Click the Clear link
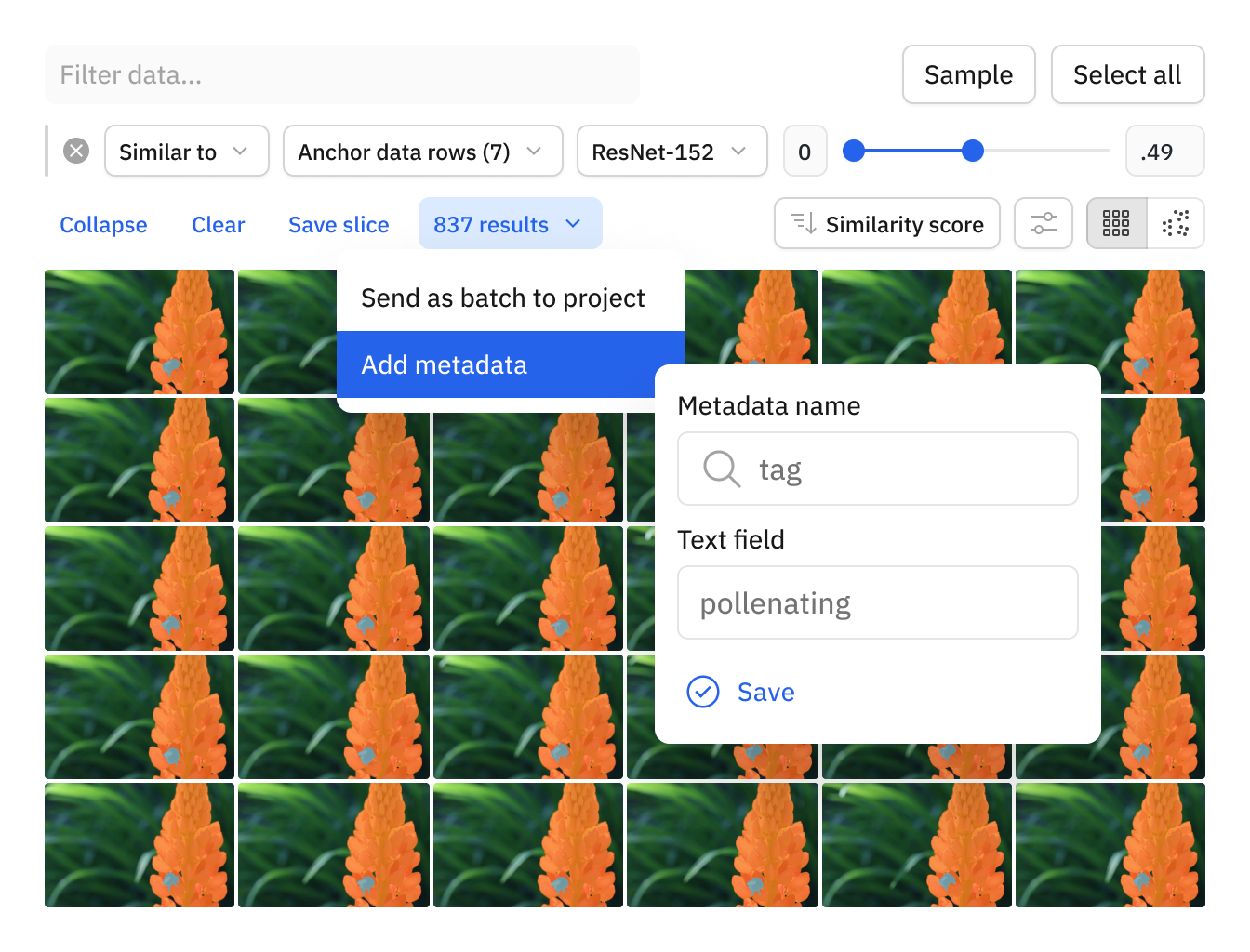The image size is (1250, 952). coord(219,224)
